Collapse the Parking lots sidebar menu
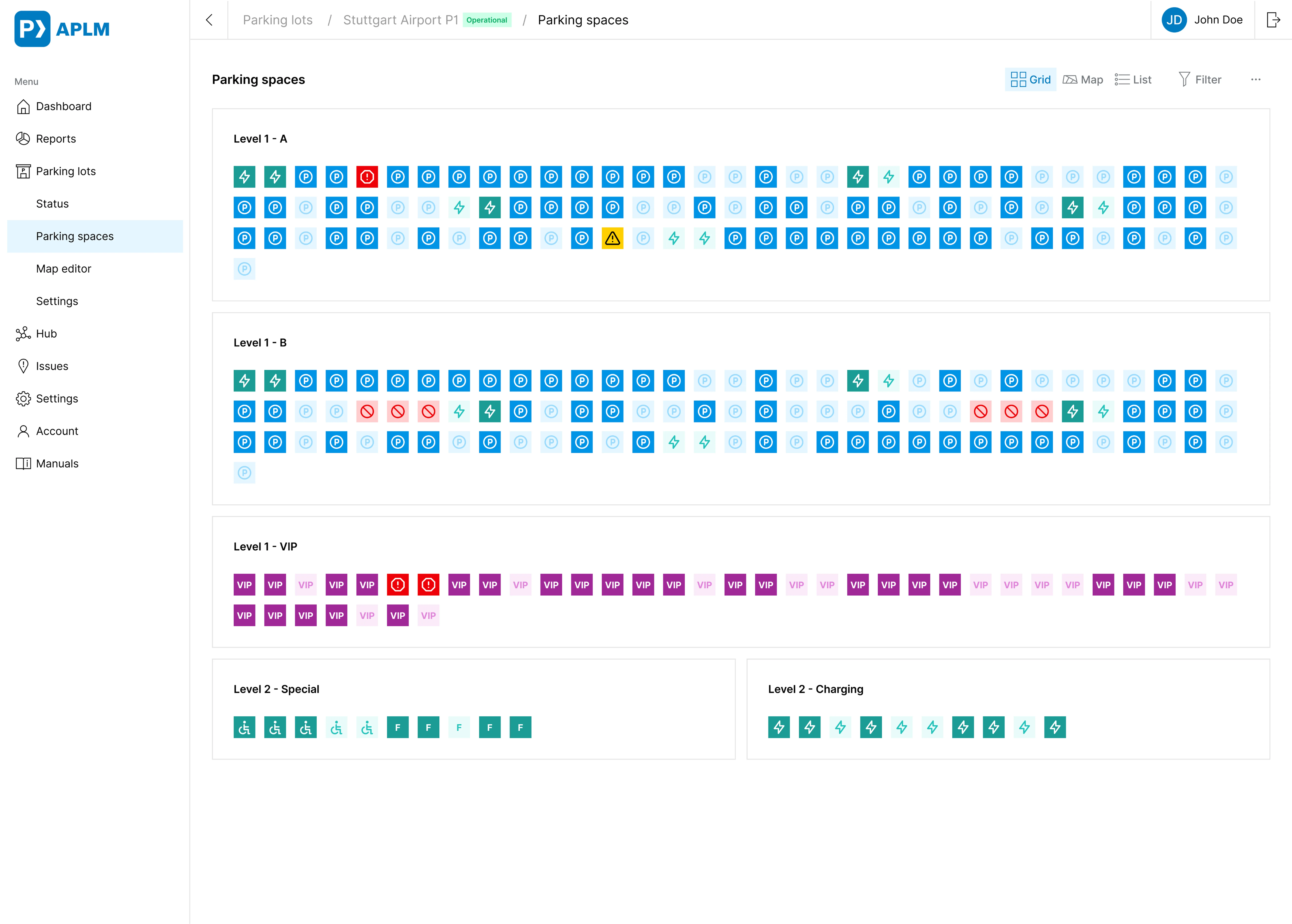 click(65, 171)
